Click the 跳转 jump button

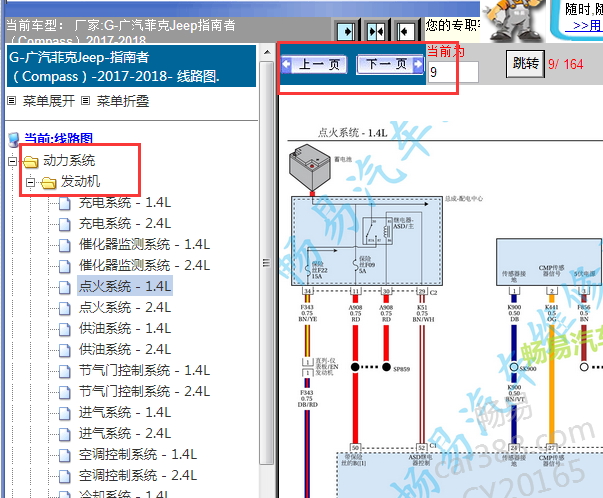point(525,63)
